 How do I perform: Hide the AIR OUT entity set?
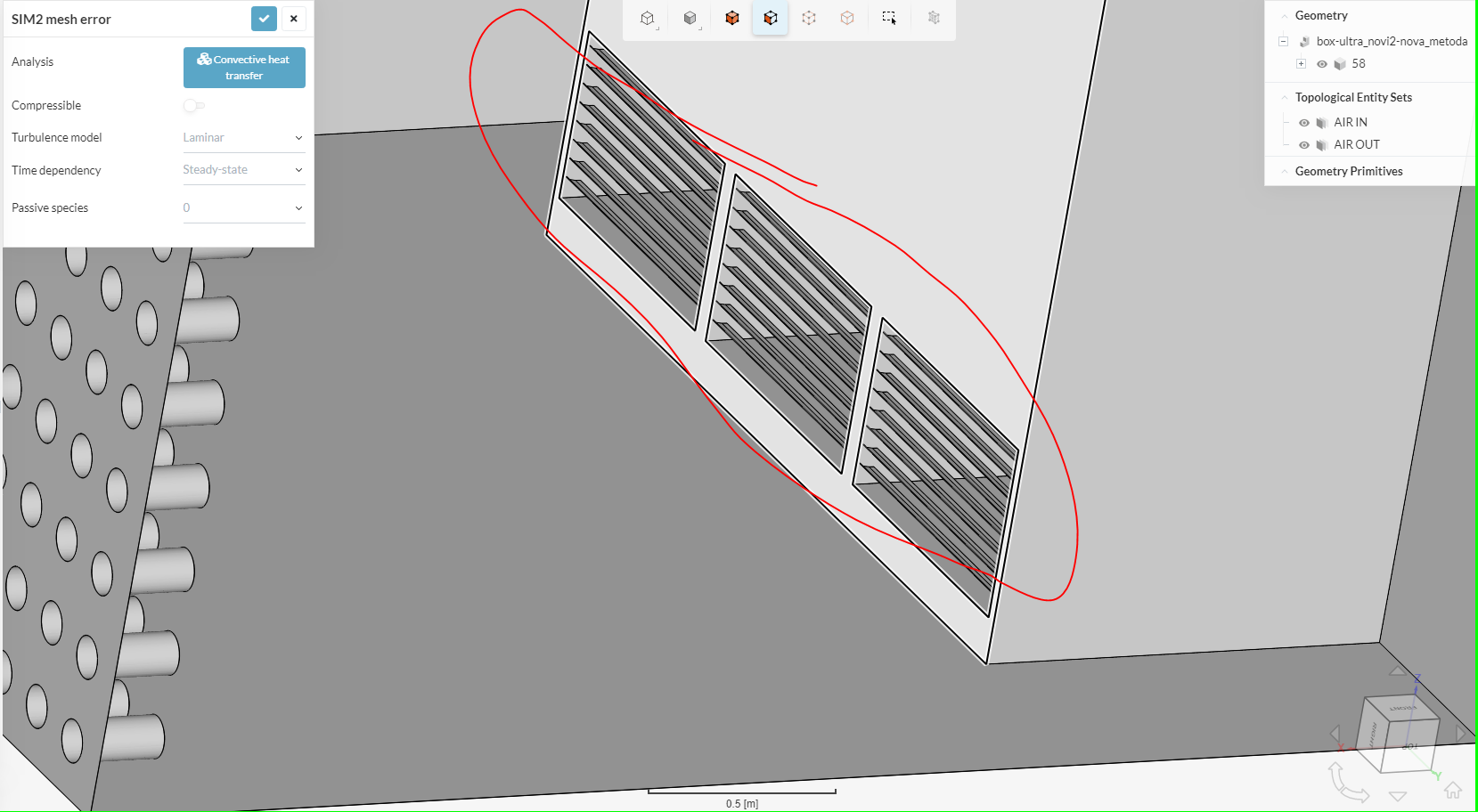(1304, 145)
